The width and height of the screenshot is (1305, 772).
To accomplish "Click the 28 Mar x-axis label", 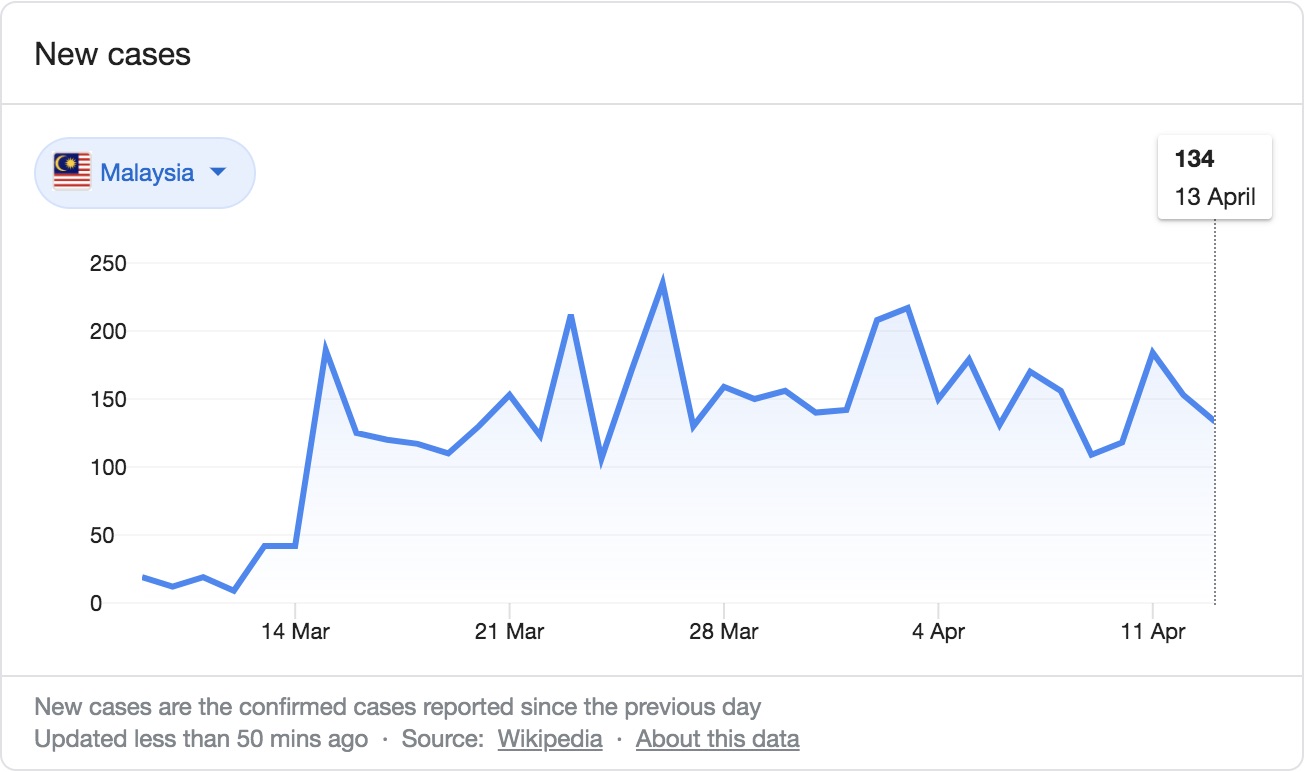I will [723, 631].
